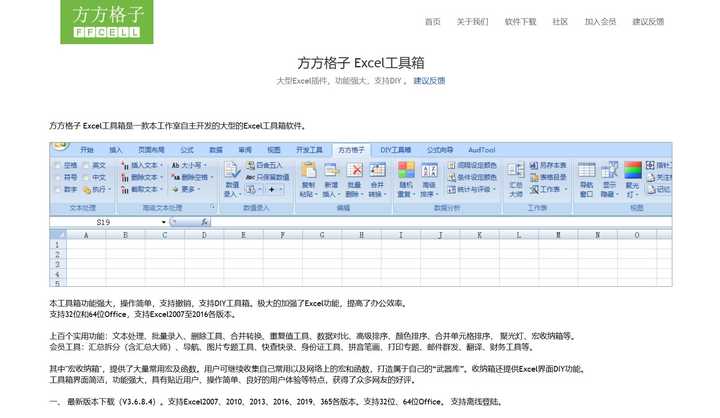The height and width of the screenshot is (418, 720).
Task: Open the 软件下载 navigation link
Action: pos(521,22)
